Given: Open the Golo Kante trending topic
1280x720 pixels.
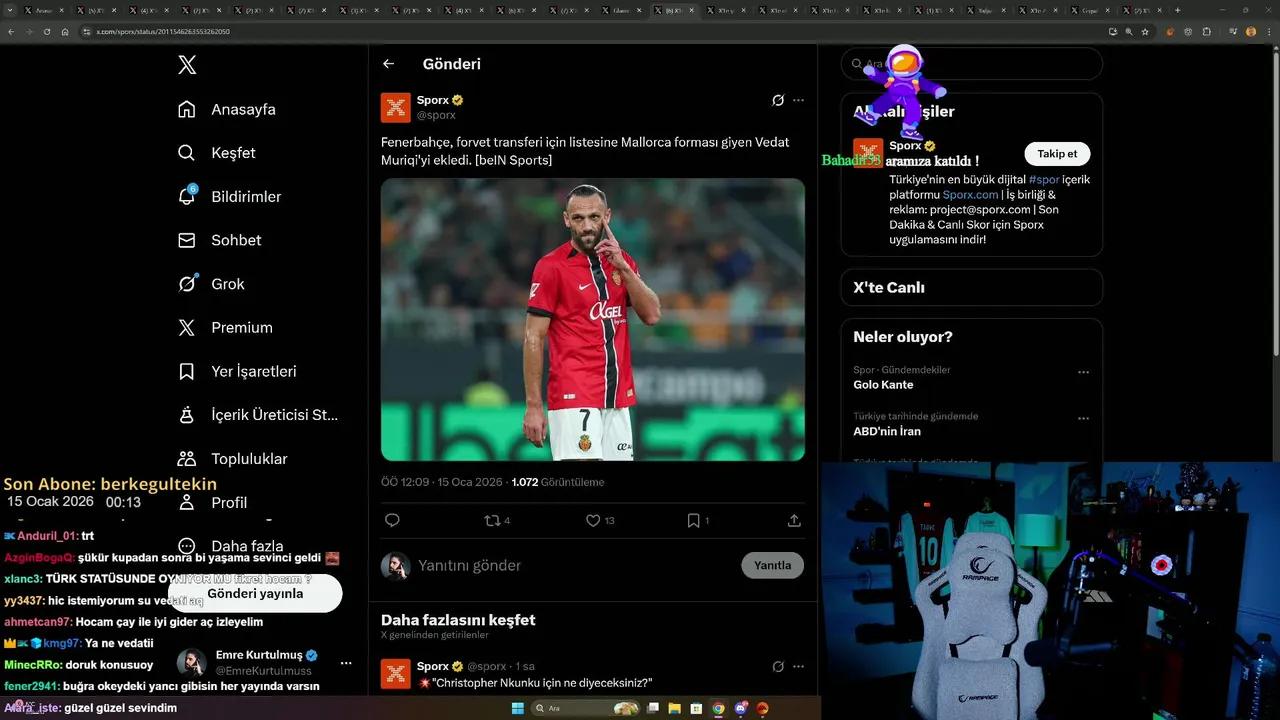Looking at the screenshot, I should pyautogui.click(x=883, y=385).
